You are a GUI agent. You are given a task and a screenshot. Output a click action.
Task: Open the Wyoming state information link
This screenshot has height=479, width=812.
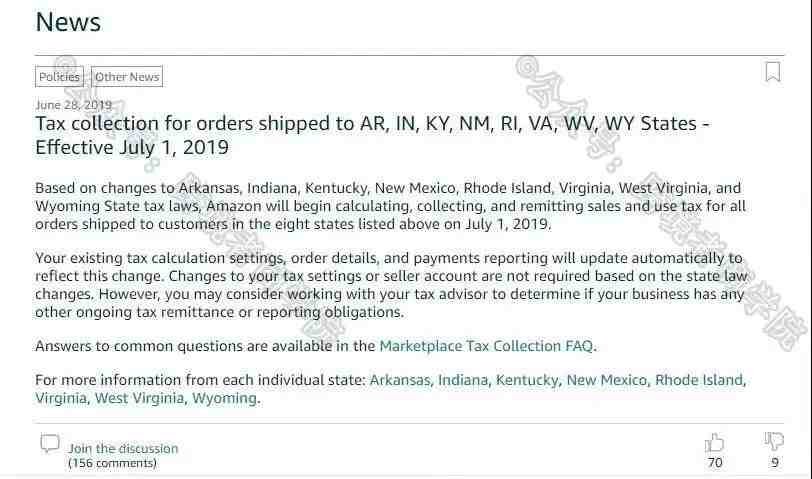point(224,399)
